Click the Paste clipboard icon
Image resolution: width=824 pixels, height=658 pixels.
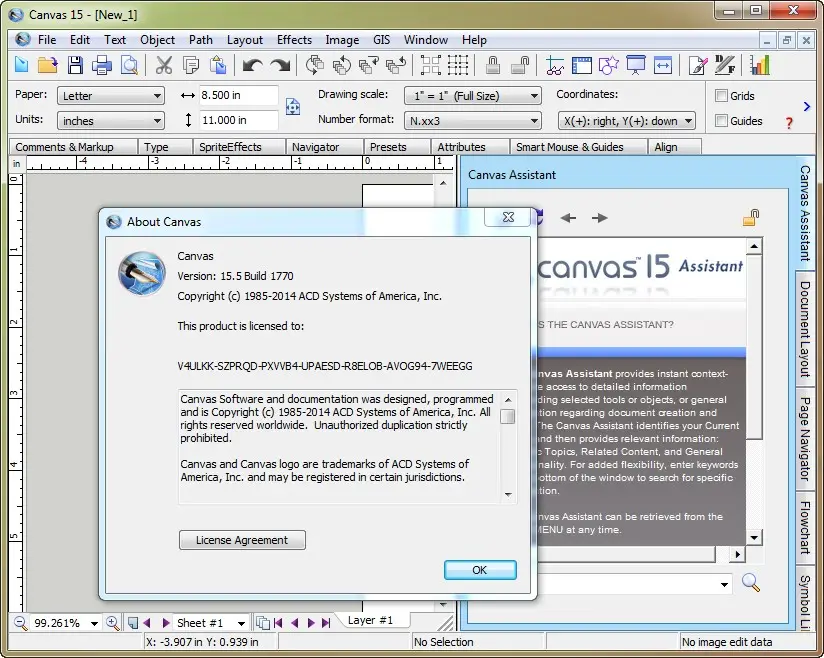pyautogui.click(x=218, y=65)
